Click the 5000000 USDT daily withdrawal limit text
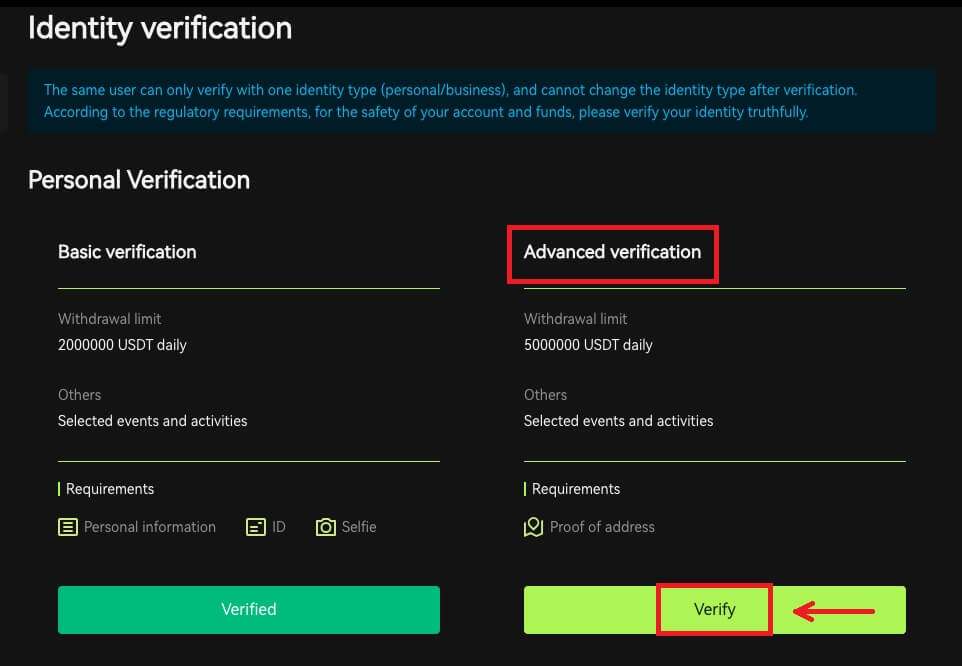The width and height of the screenshot is (962, 666). tap(588, 344)
